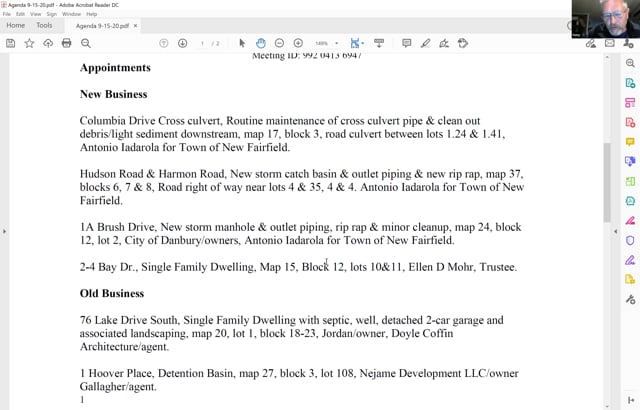Open Export PDF tool in right pane
The width and height of the screenshot is (640, 410).
pyautogui.click(x=630, y=83)
